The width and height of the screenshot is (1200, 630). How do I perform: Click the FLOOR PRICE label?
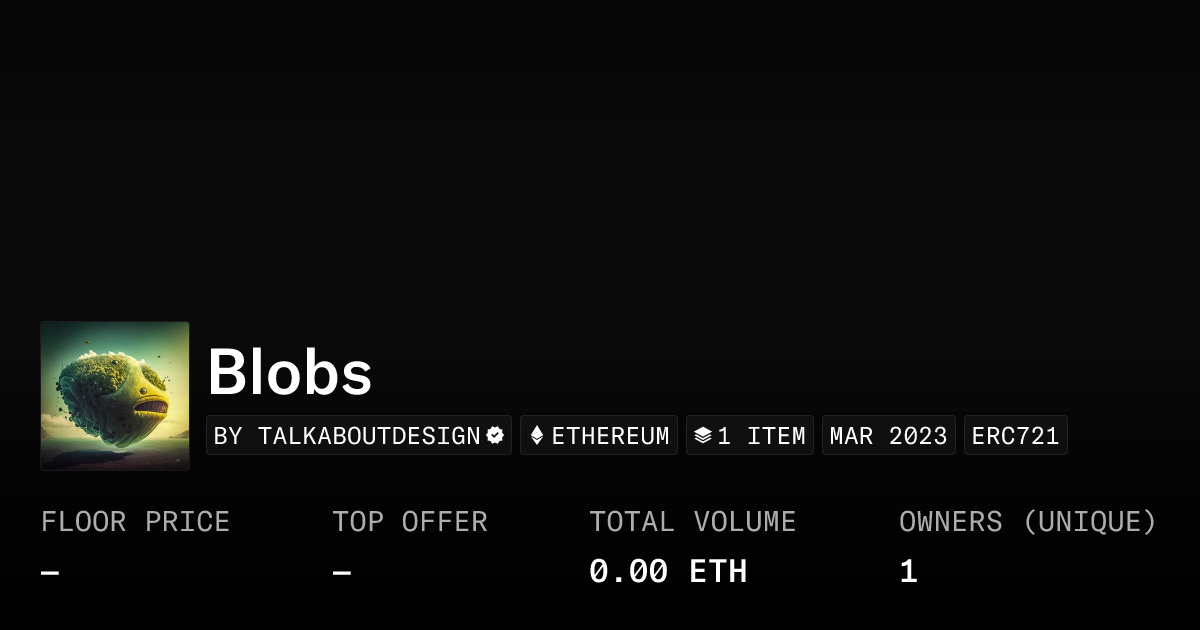point(135,522)
